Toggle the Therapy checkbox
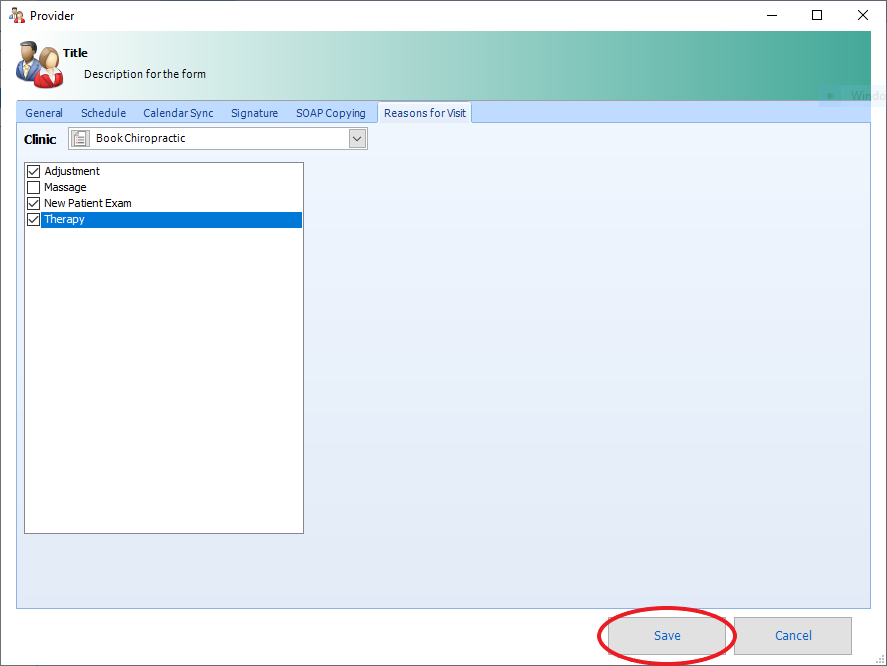 coord(33,220)
